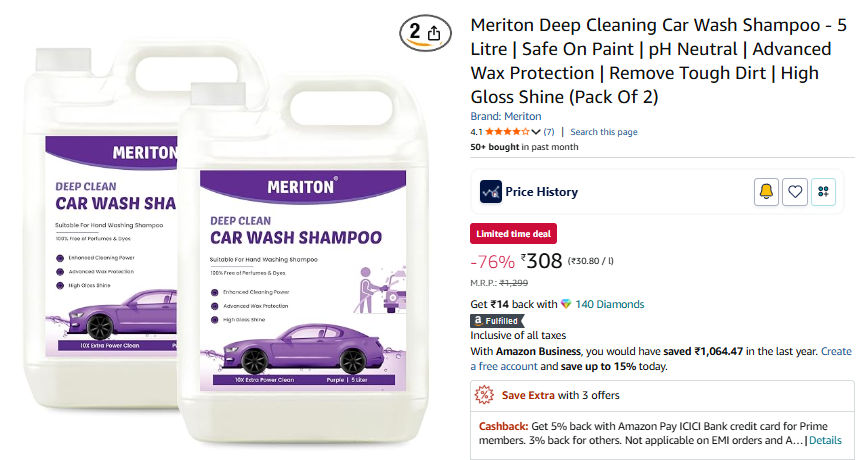
Task: Click the Limited time deal badge
Action: coord(514,234)
